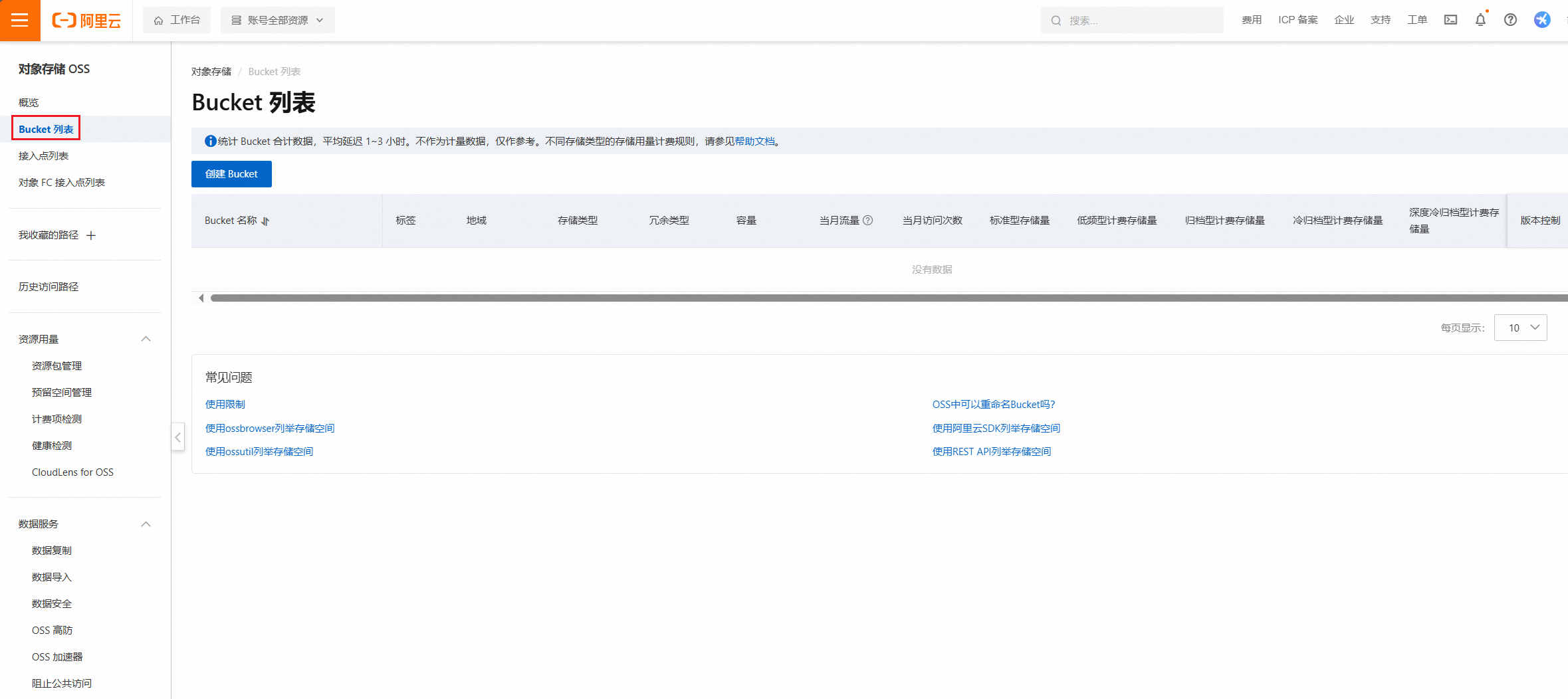Click the 低频型计费存储量 column header
Viewport: 1568px width, 699px height.
(1117, 221)
